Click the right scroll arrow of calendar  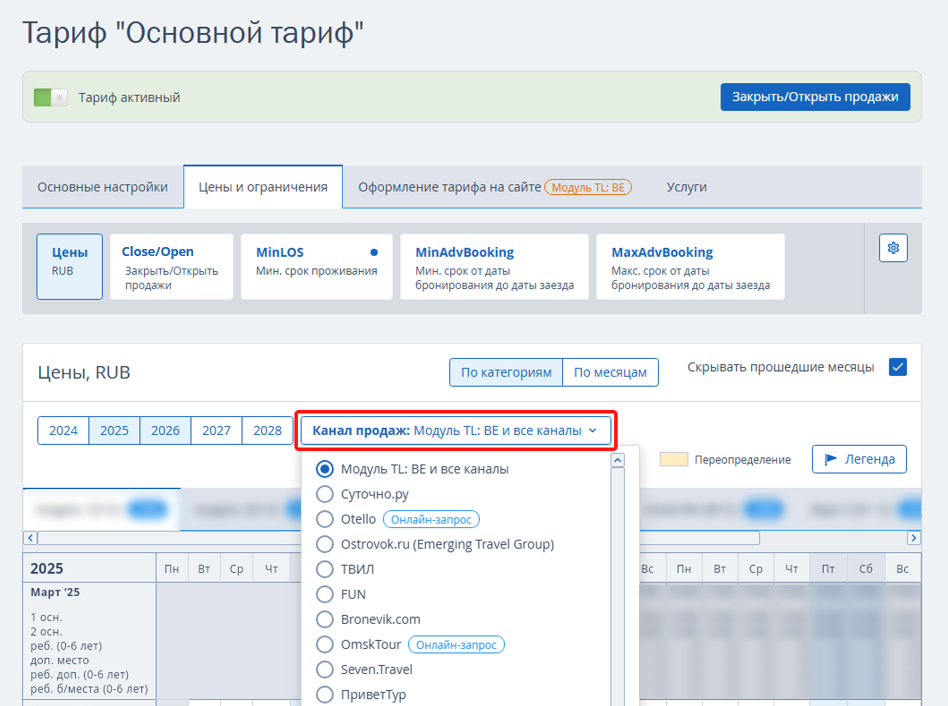pos(913,538)
